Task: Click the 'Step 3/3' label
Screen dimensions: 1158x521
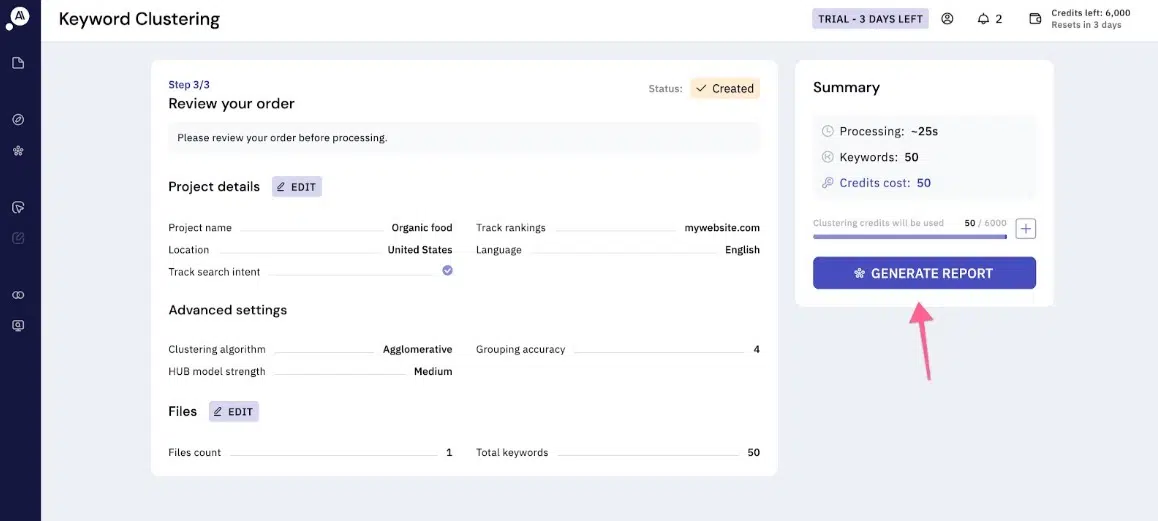Action: tap(189, 85)
